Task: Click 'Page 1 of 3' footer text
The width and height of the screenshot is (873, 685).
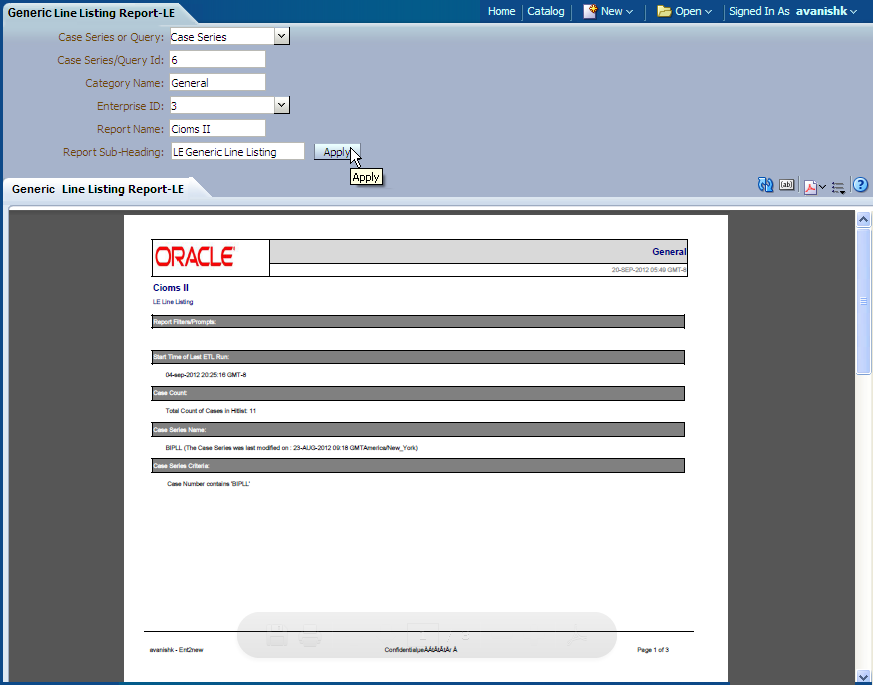Action: pos(653,650)
